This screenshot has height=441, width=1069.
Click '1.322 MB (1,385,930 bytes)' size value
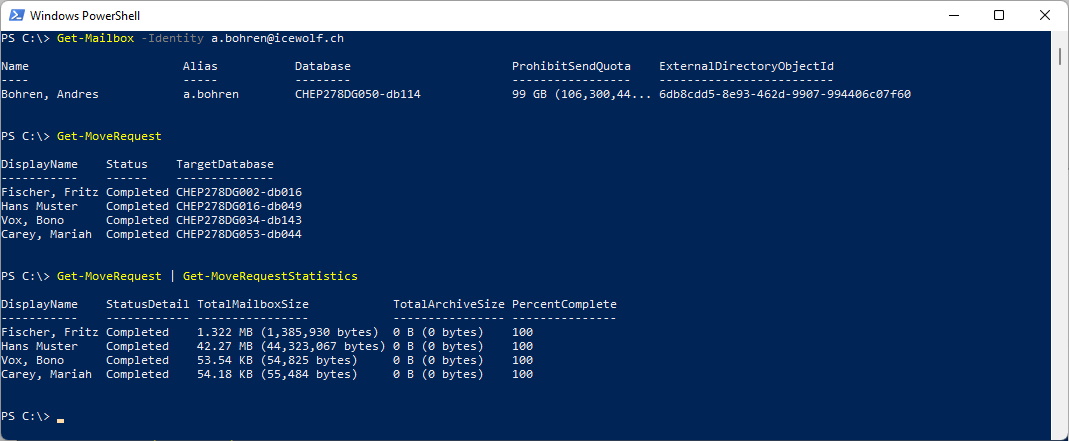pos(288,332)
